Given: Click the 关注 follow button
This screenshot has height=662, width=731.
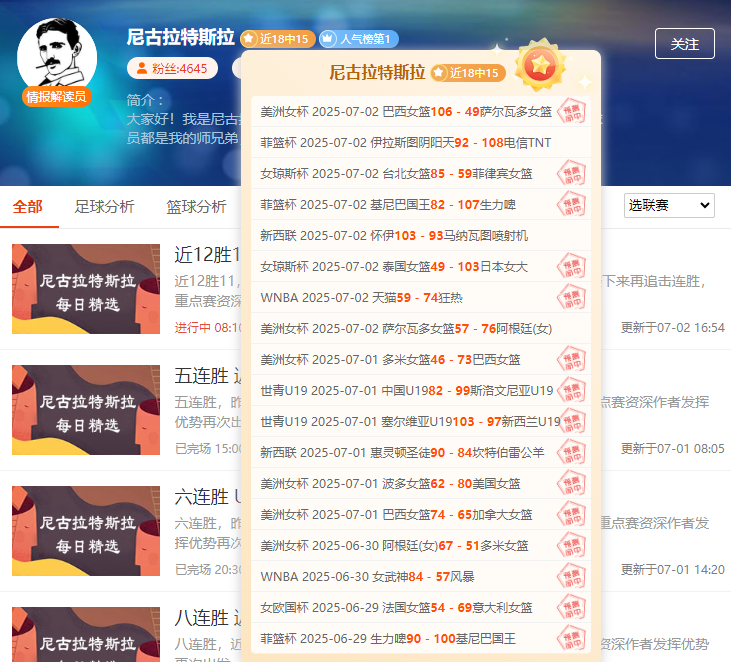Looking at the screenshot, I should click(x=684, y=44).
